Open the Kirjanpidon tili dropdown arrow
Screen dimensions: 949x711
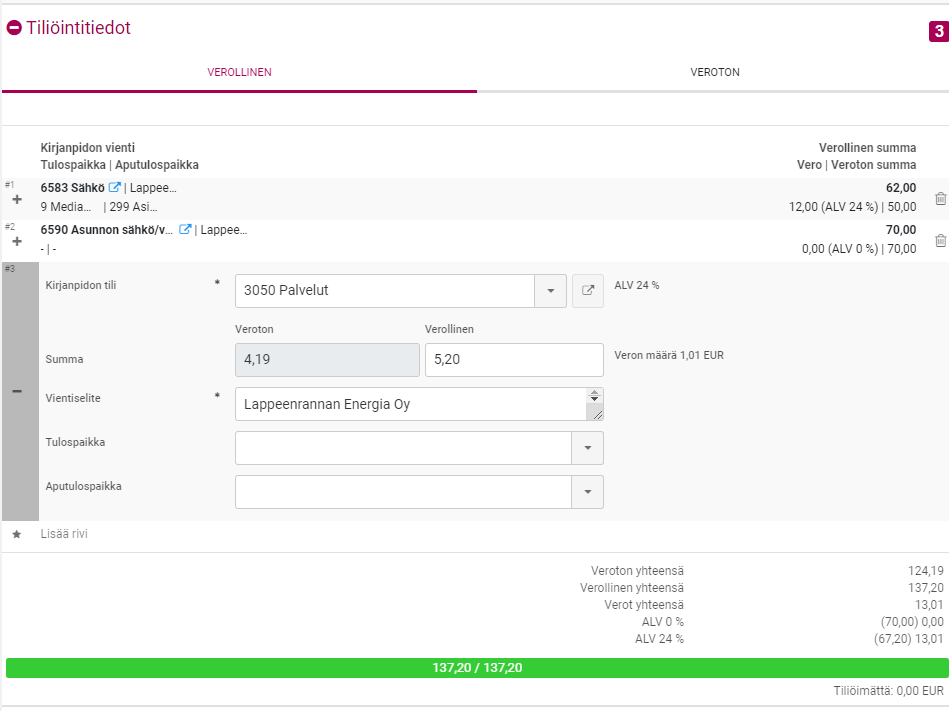click(550, 291)
